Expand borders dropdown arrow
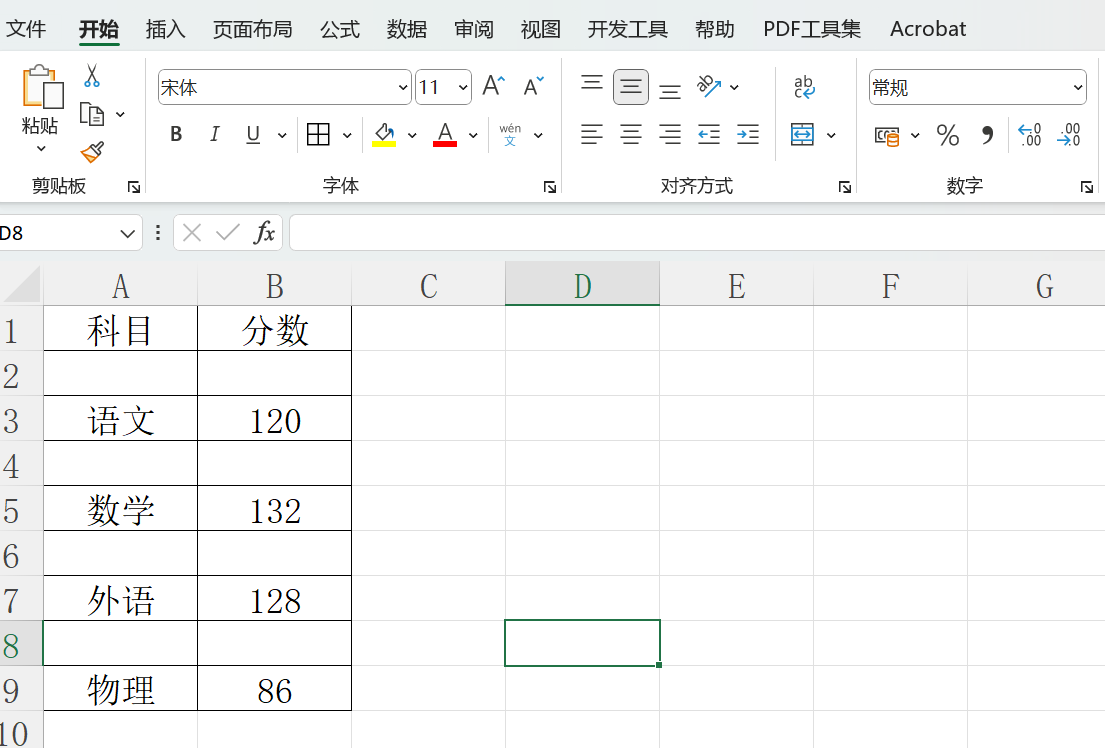Viewport: 1105px width, 748px height. coord(347,135)
